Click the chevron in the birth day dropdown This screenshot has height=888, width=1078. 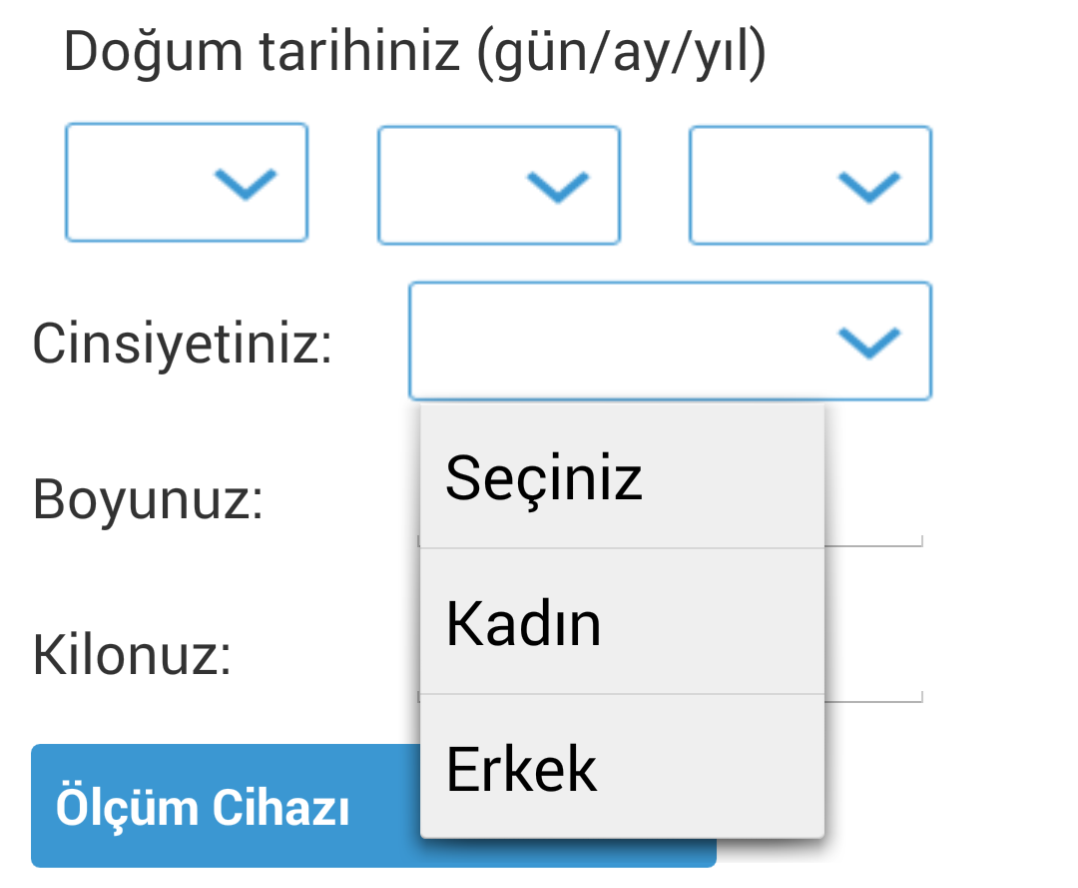click(246, 182)
